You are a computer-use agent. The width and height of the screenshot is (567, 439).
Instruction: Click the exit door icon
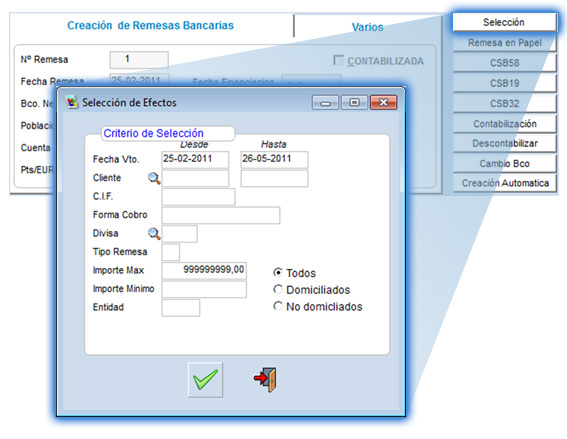265,380
